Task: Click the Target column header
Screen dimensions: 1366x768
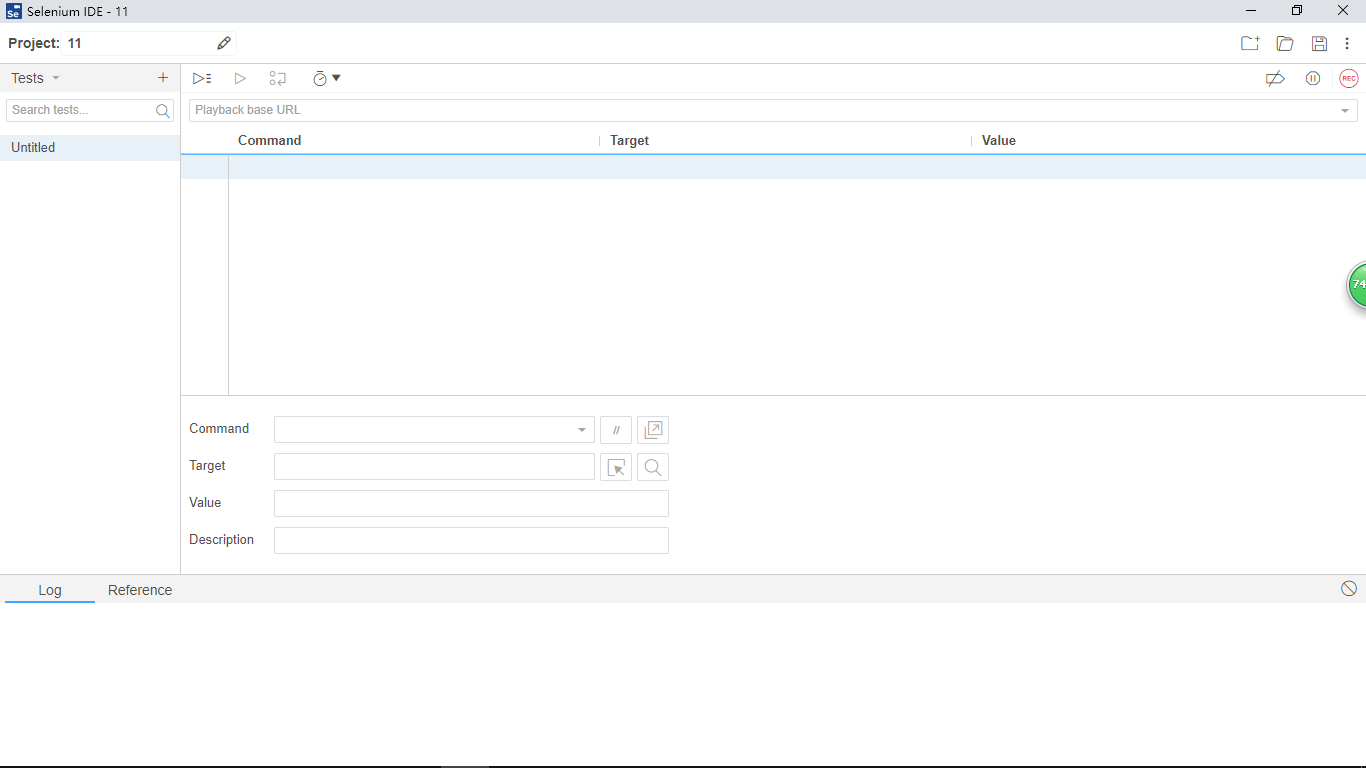Action: [x=629, y=141]
